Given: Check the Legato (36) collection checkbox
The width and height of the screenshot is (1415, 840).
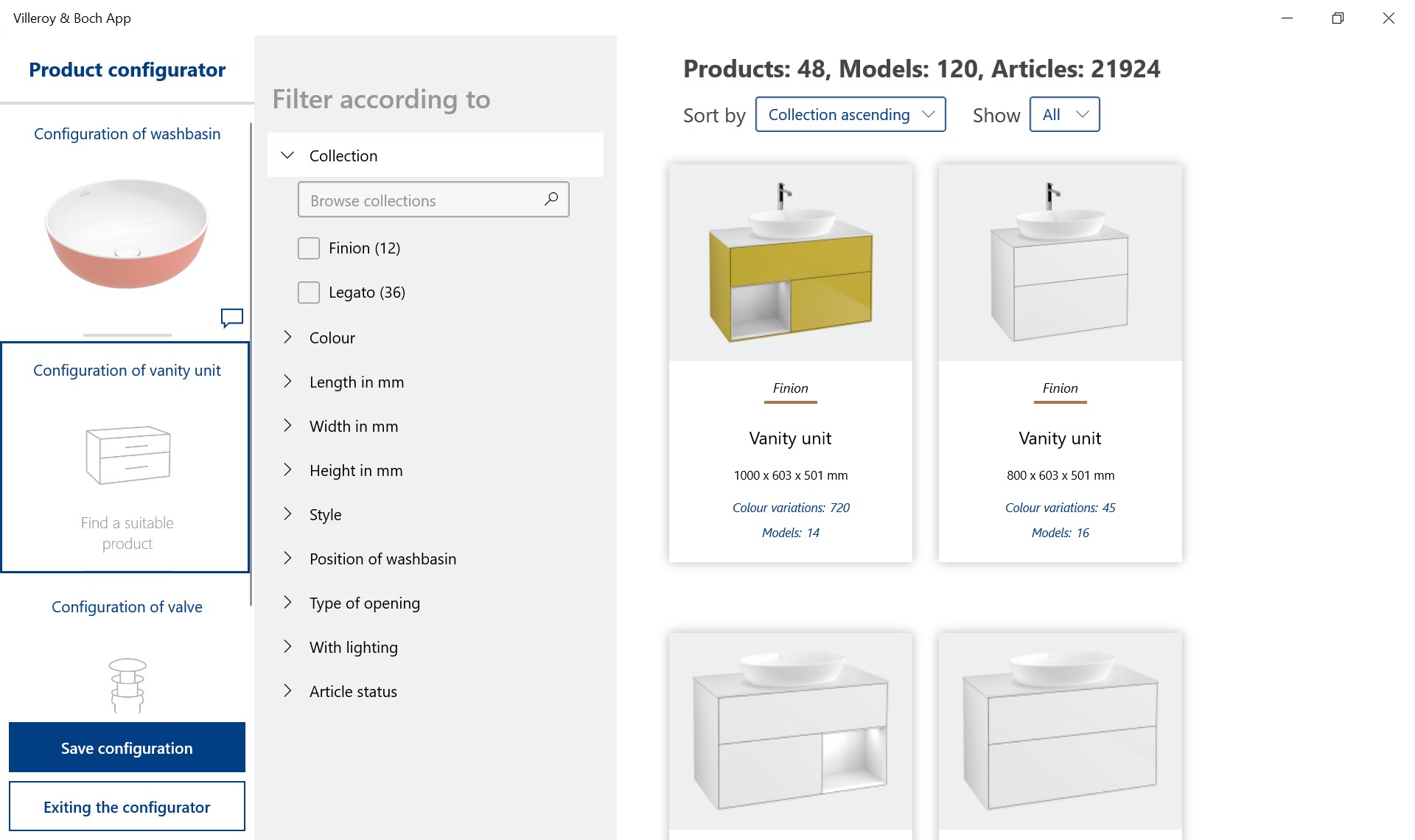Looking at the screenshot, I should 309,293.
